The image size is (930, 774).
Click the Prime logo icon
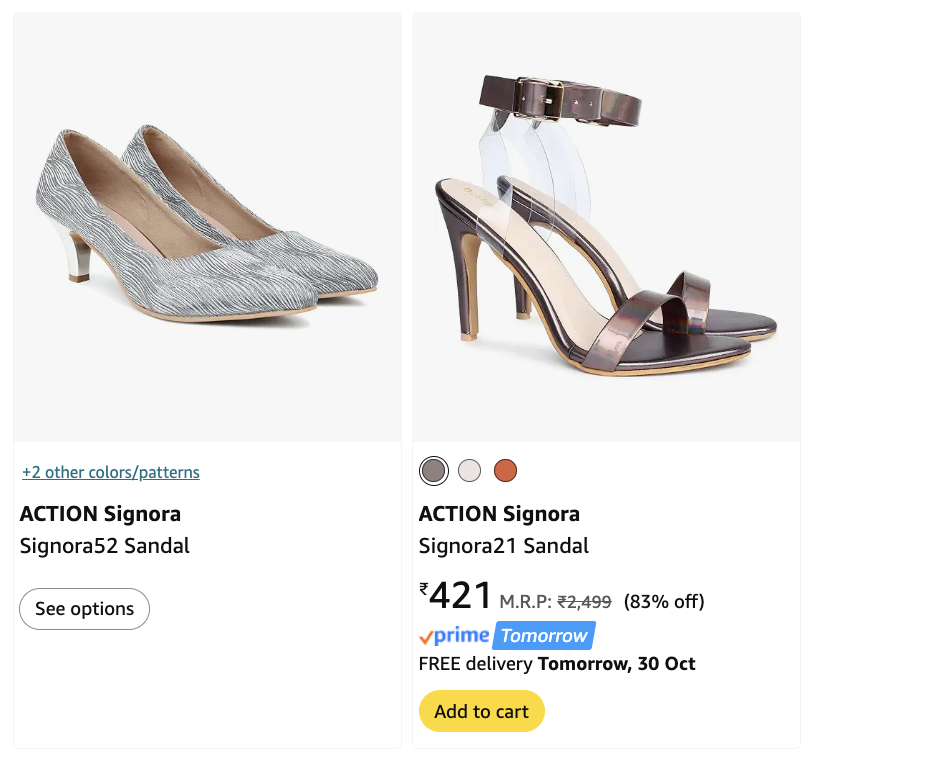coord(454,636)
